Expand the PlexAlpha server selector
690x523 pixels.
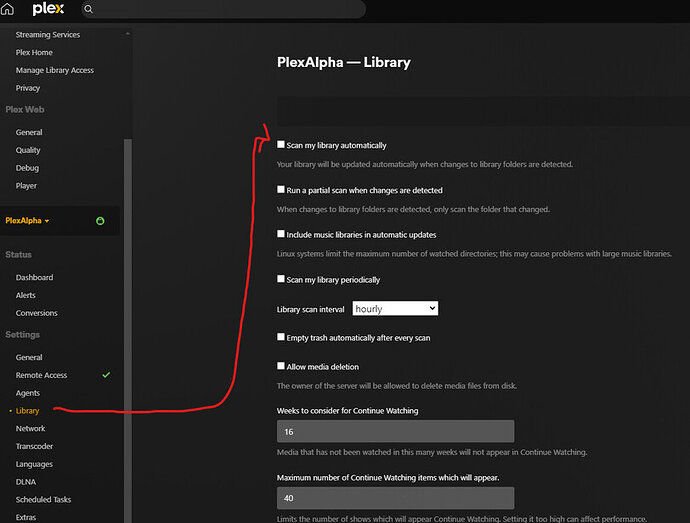click(27, 221)
